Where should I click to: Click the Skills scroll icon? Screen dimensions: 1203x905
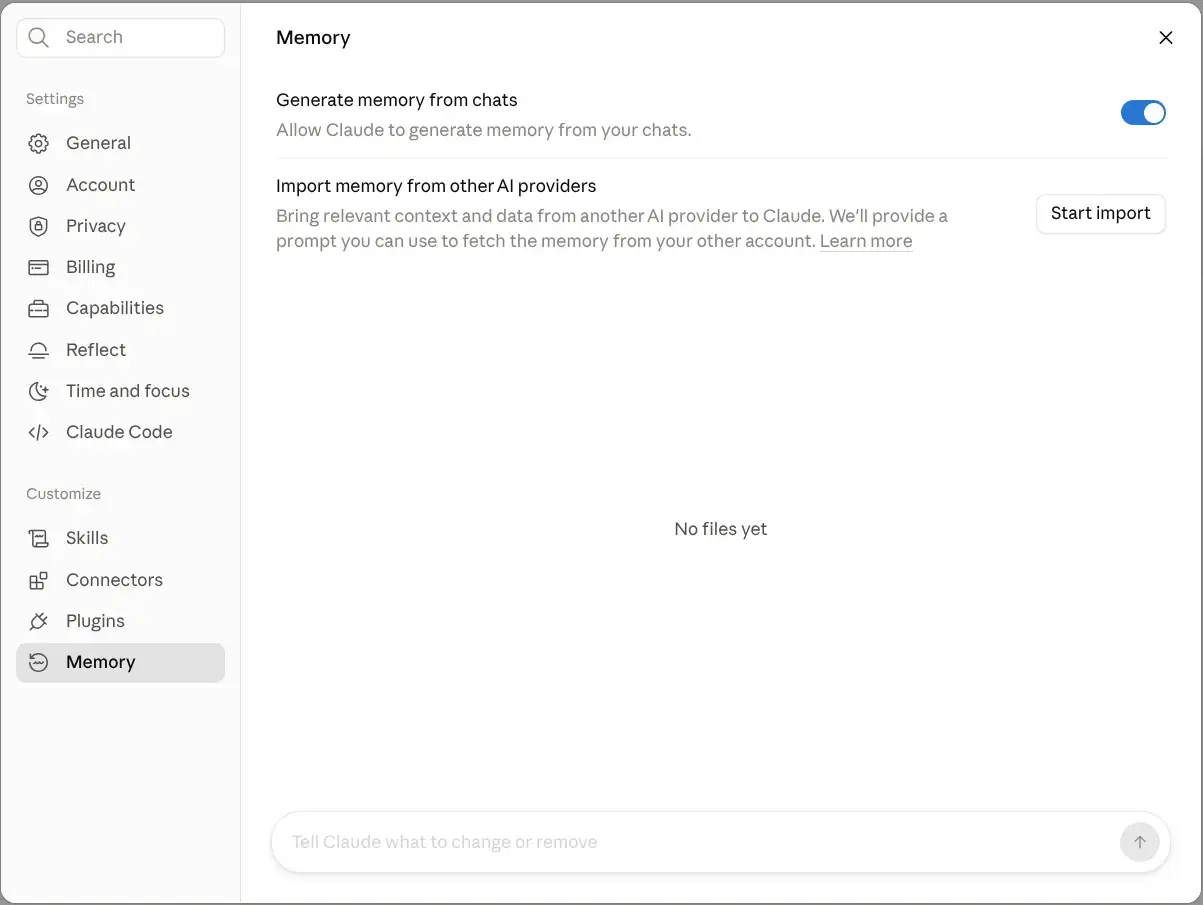point(38,538)
